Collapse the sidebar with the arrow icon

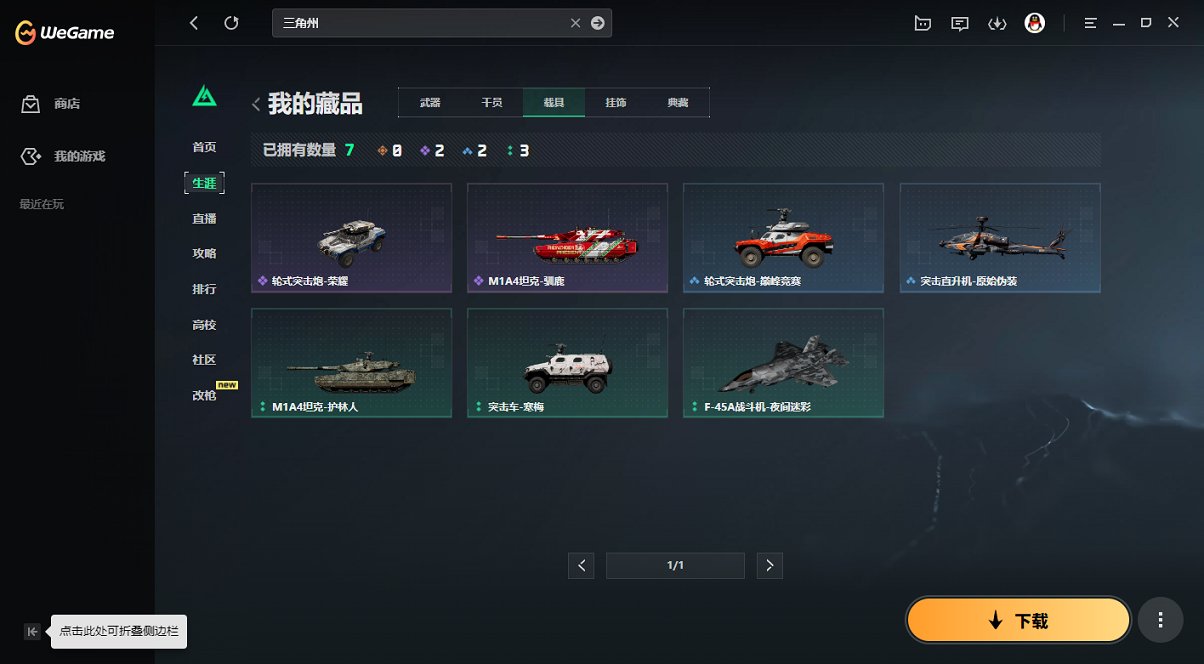[33, 631]
